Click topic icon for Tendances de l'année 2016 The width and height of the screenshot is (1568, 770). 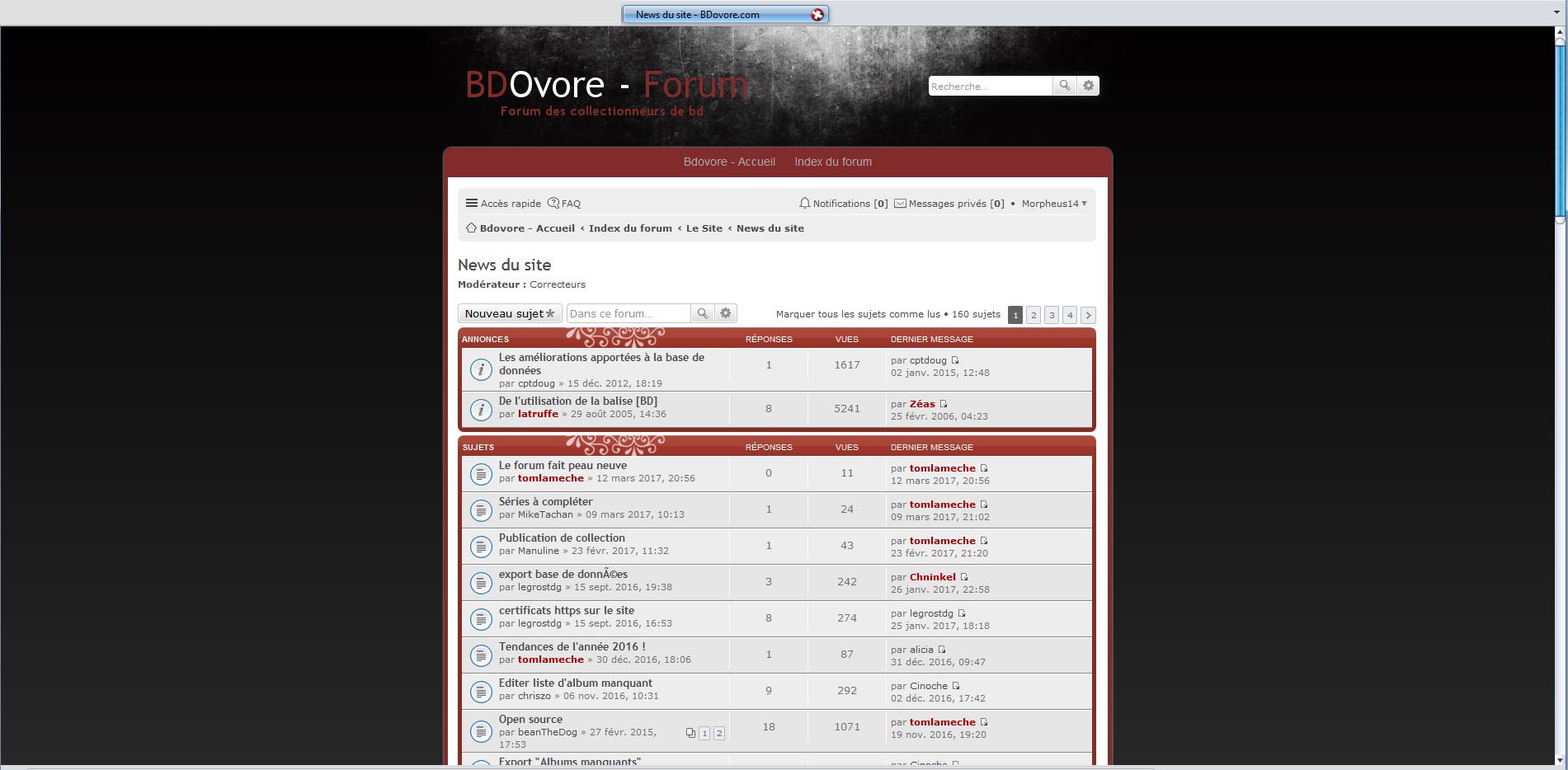481,655
